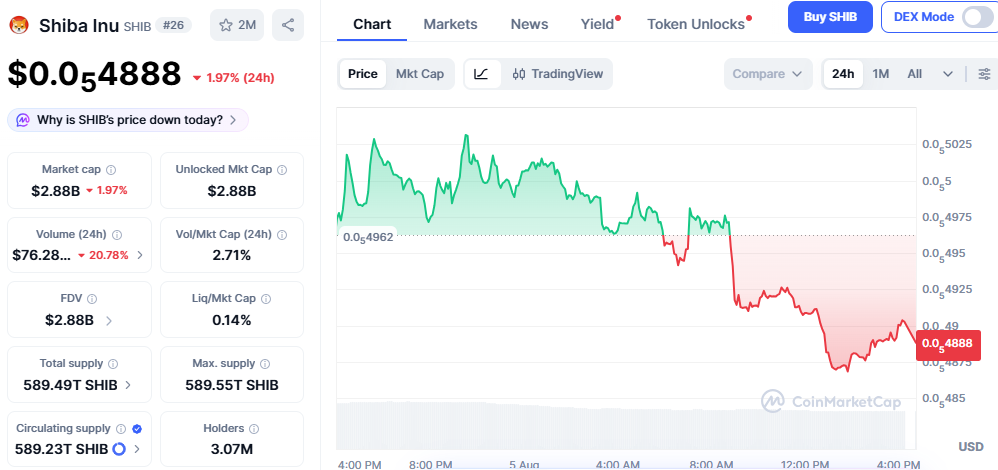Viewport: 998px width, 470px height.
Task: Click info icon beside Total supply
Action: [113, 364]
